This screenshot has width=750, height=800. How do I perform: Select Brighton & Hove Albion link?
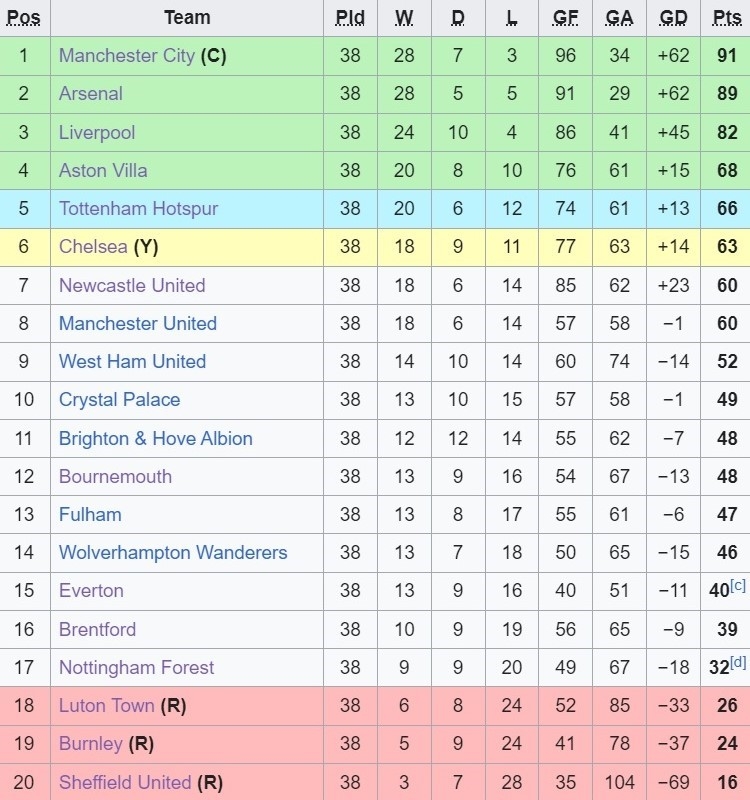[156, 438]
